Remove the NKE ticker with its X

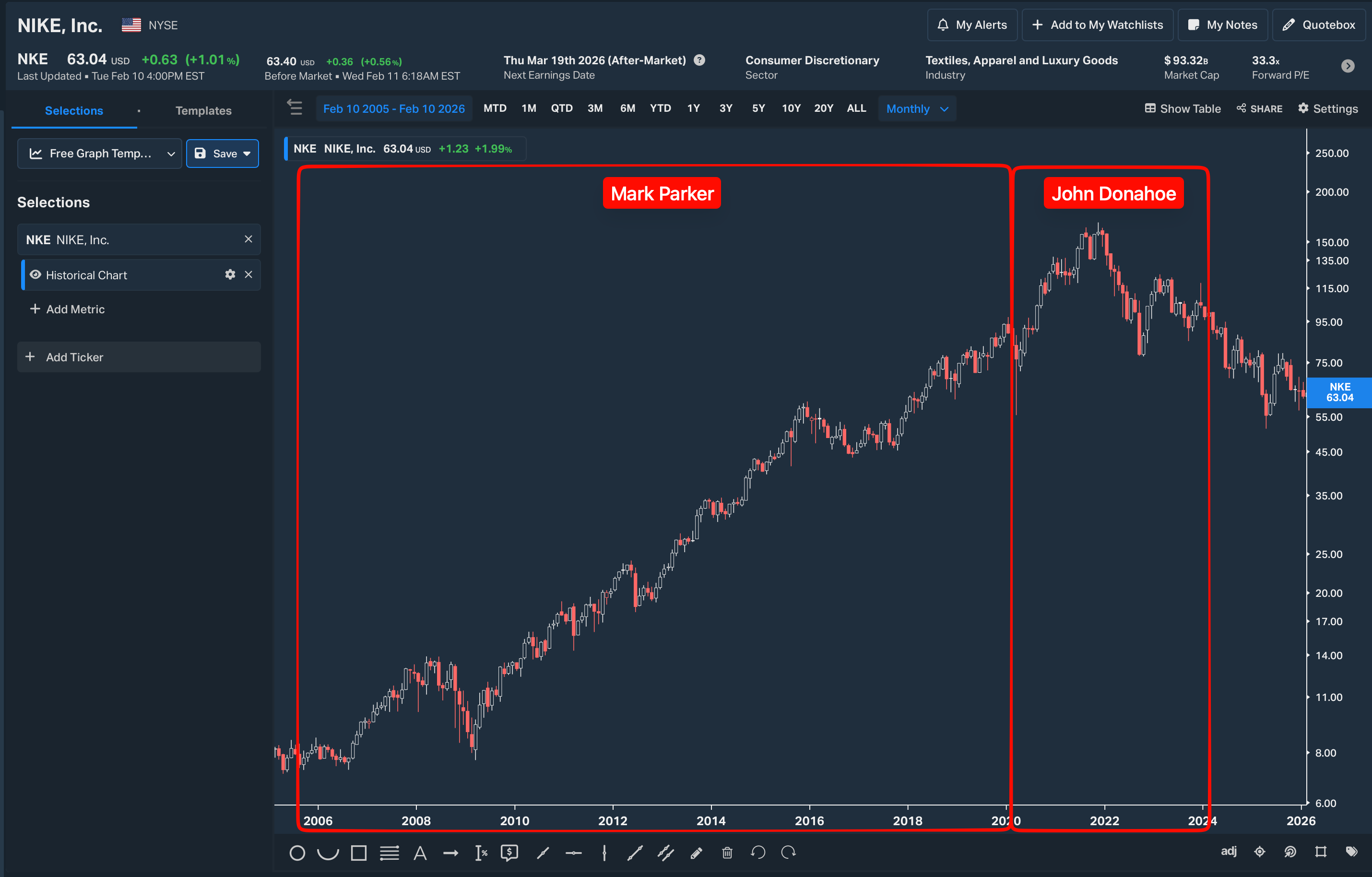point(248,239)
